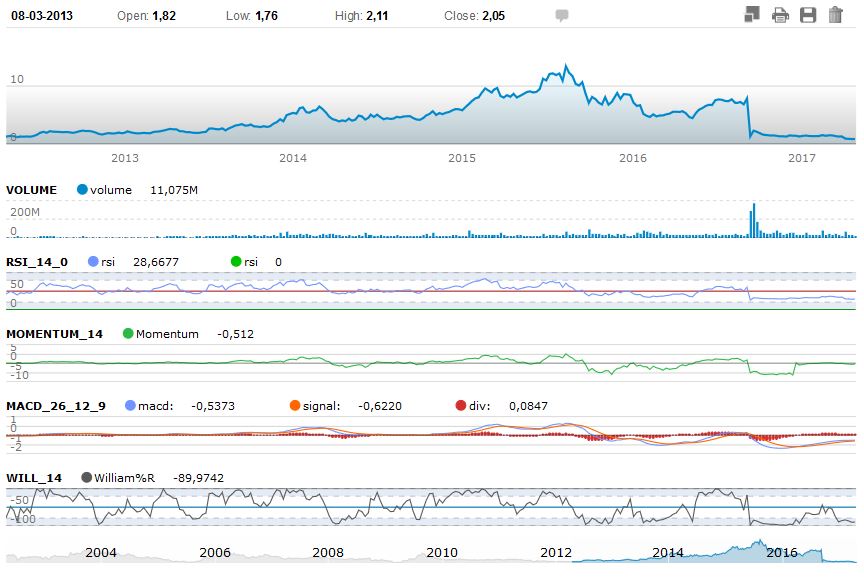864x577 pixels.
Task: Save the chart with floppy disk icon
Action: point(808,15)
